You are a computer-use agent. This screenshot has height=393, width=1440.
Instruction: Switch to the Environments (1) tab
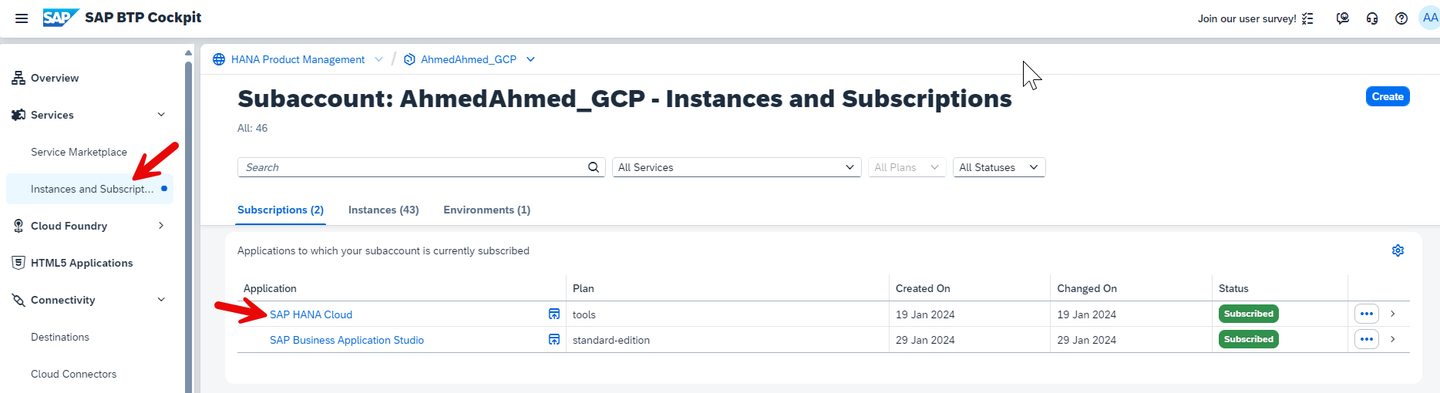487,210
